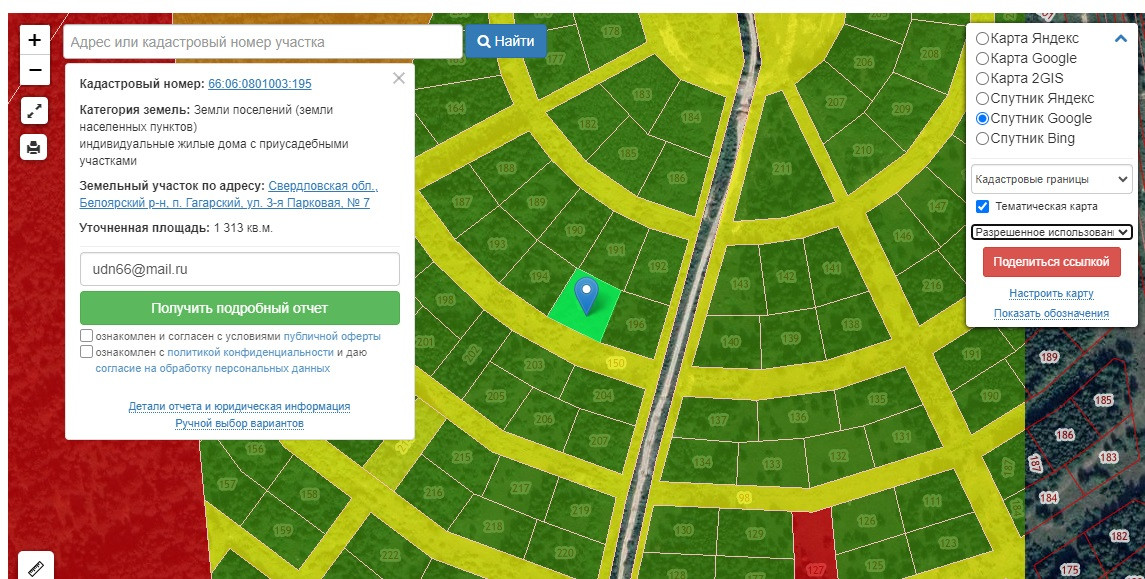Open политикой конфиденциальности link
Screen dimensions: 1145x579
click(250, 353)
